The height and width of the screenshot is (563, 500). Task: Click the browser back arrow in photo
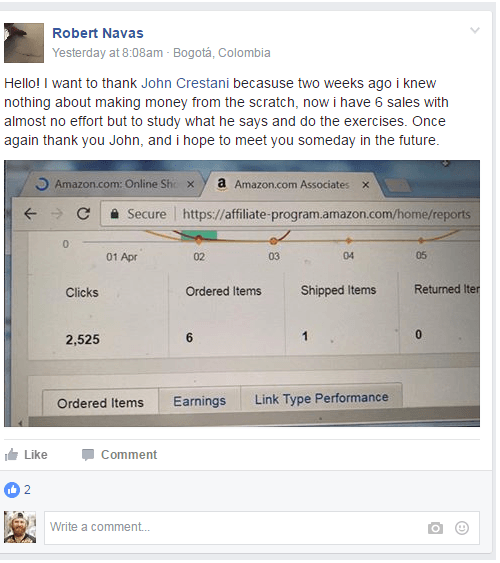31,214
